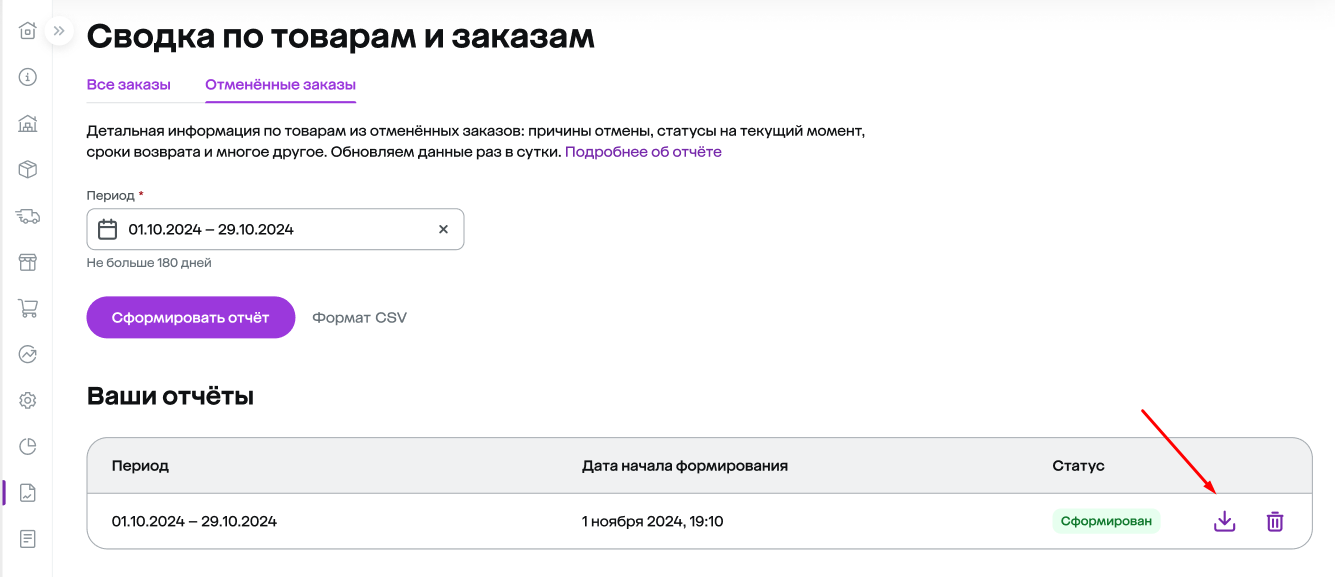1335x577 pixels.
Task: Download the generated report
Action: tap(1225, 521)
